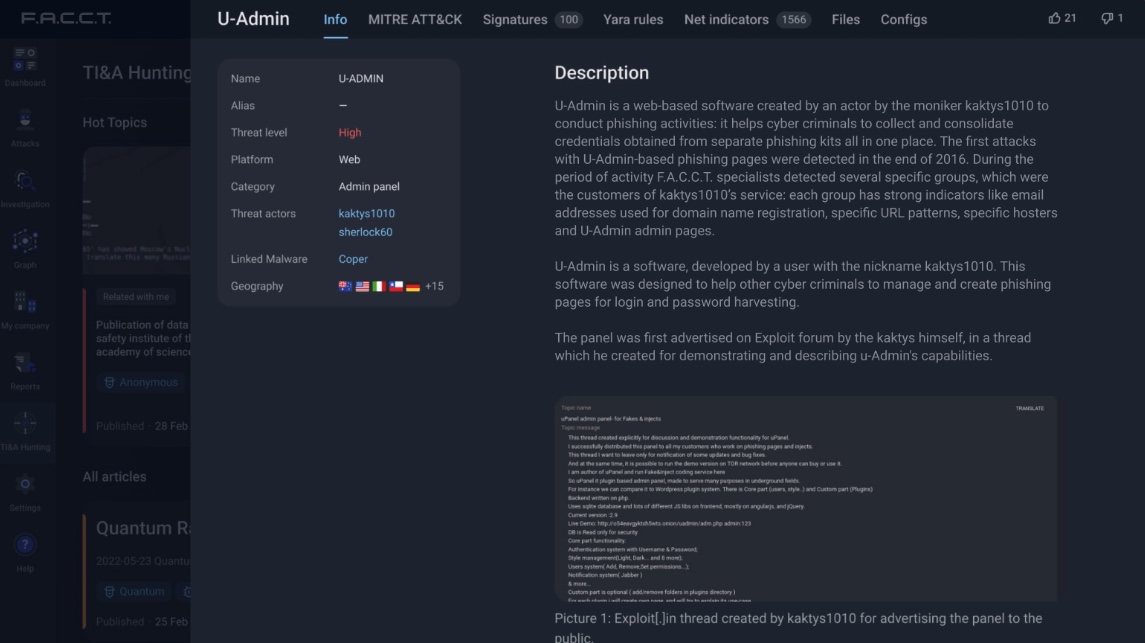The height and width of the screenshot is (643, 1145).
Task: Open the Graph sidebar icon
Action: [x=25, y=243]
